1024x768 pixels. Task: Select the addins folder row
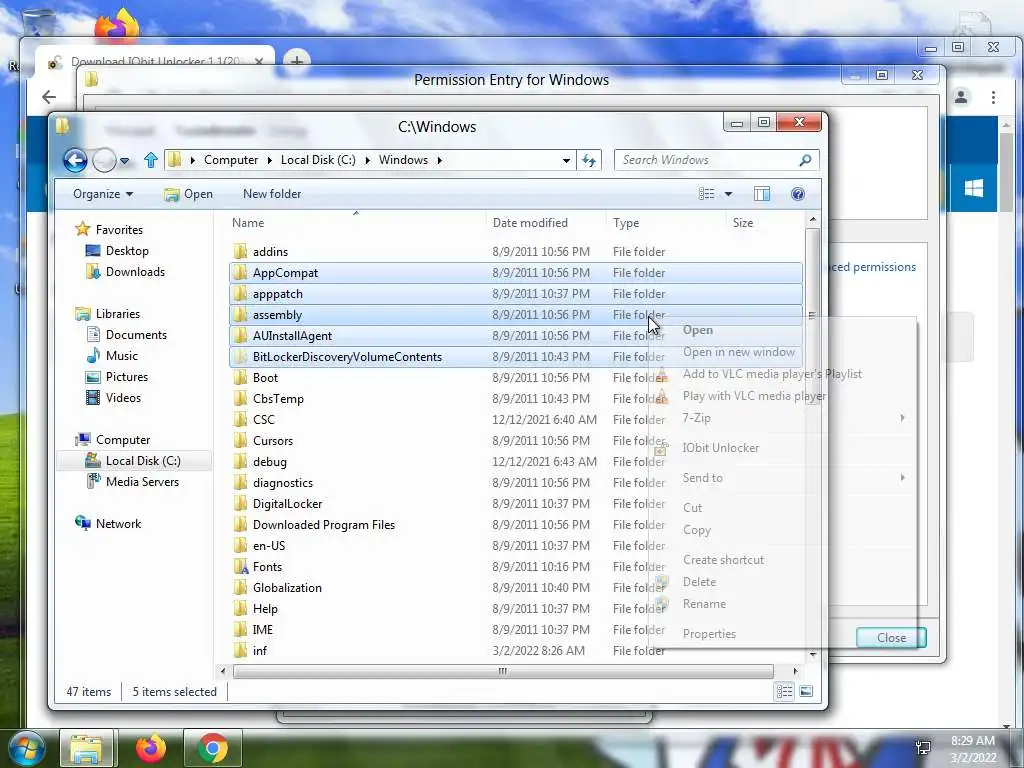point(516,251)
